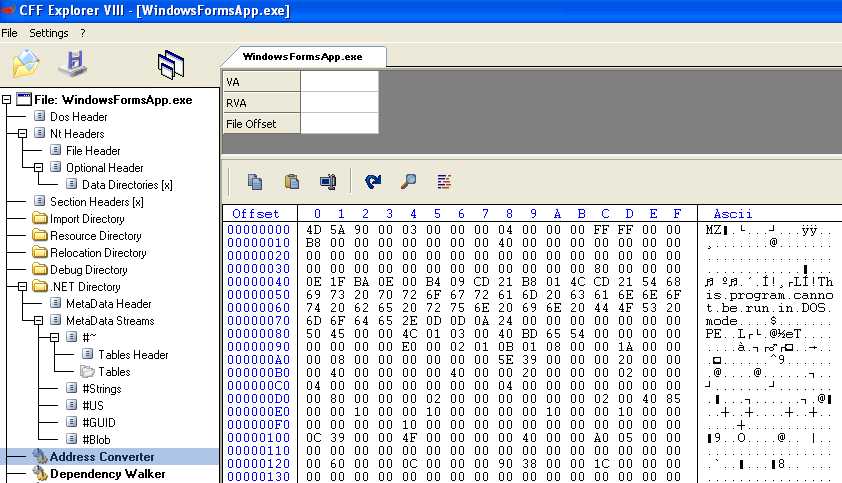Click the File Offset input field
This screenshot has width=842, height=483.
click(339, 124)
